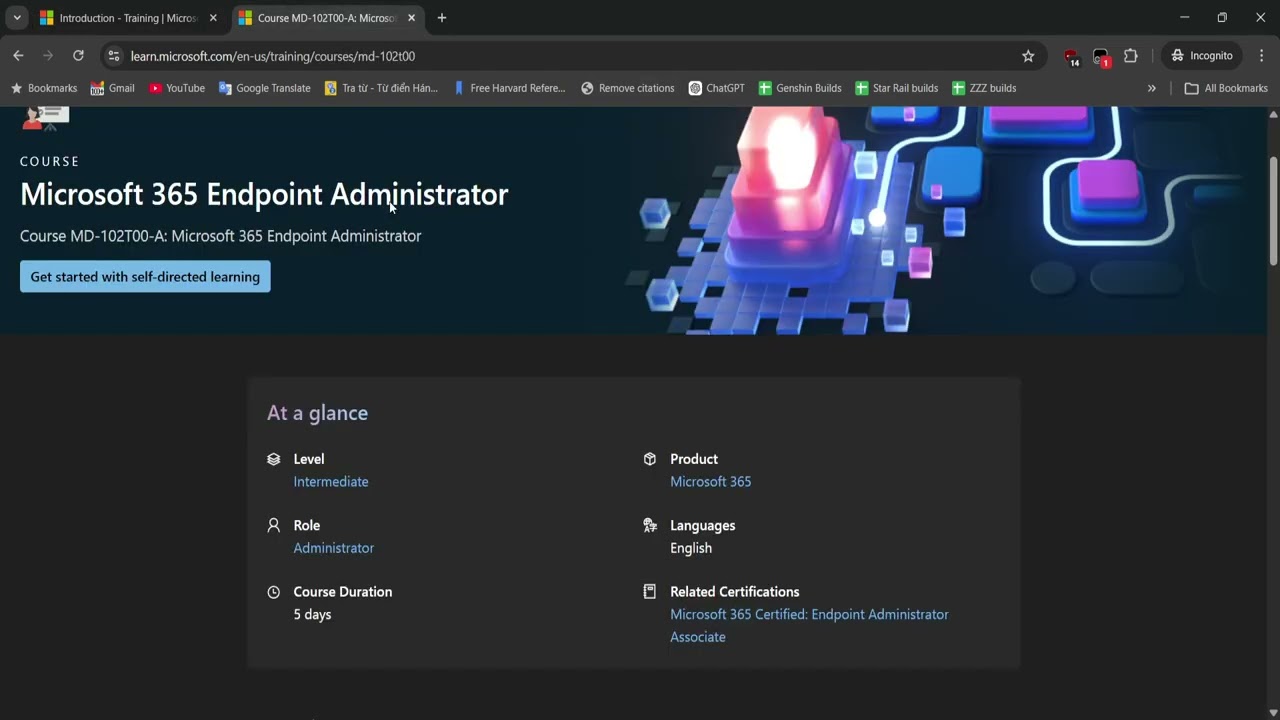Click the Languages icon
The width and height of the screenshot is (1280, 720).
(x=650, y=525)
